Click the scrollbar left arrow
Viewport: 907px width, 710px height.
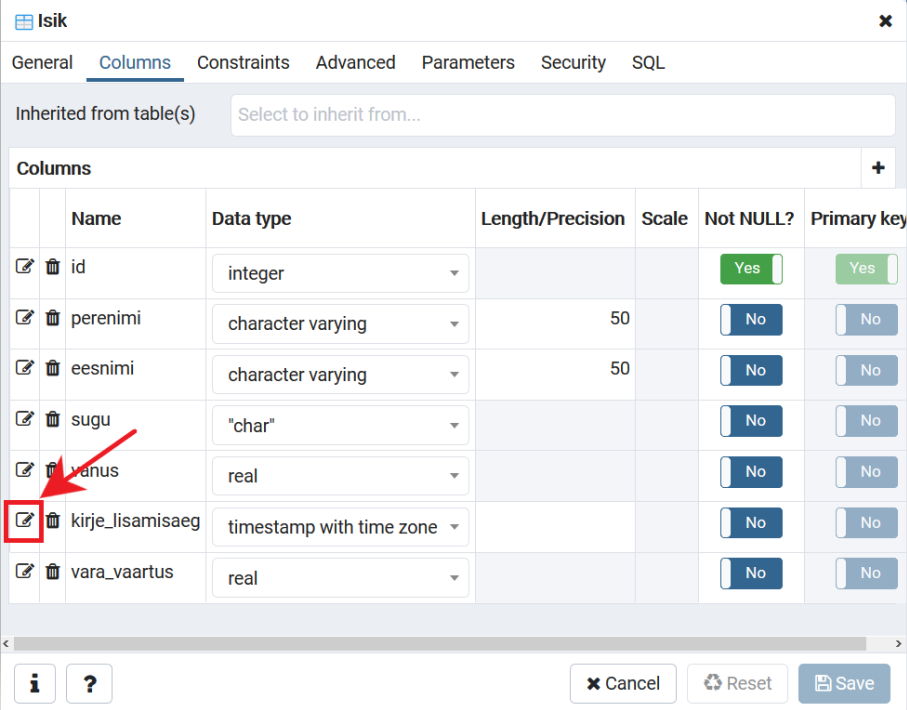tap(6, 643)
